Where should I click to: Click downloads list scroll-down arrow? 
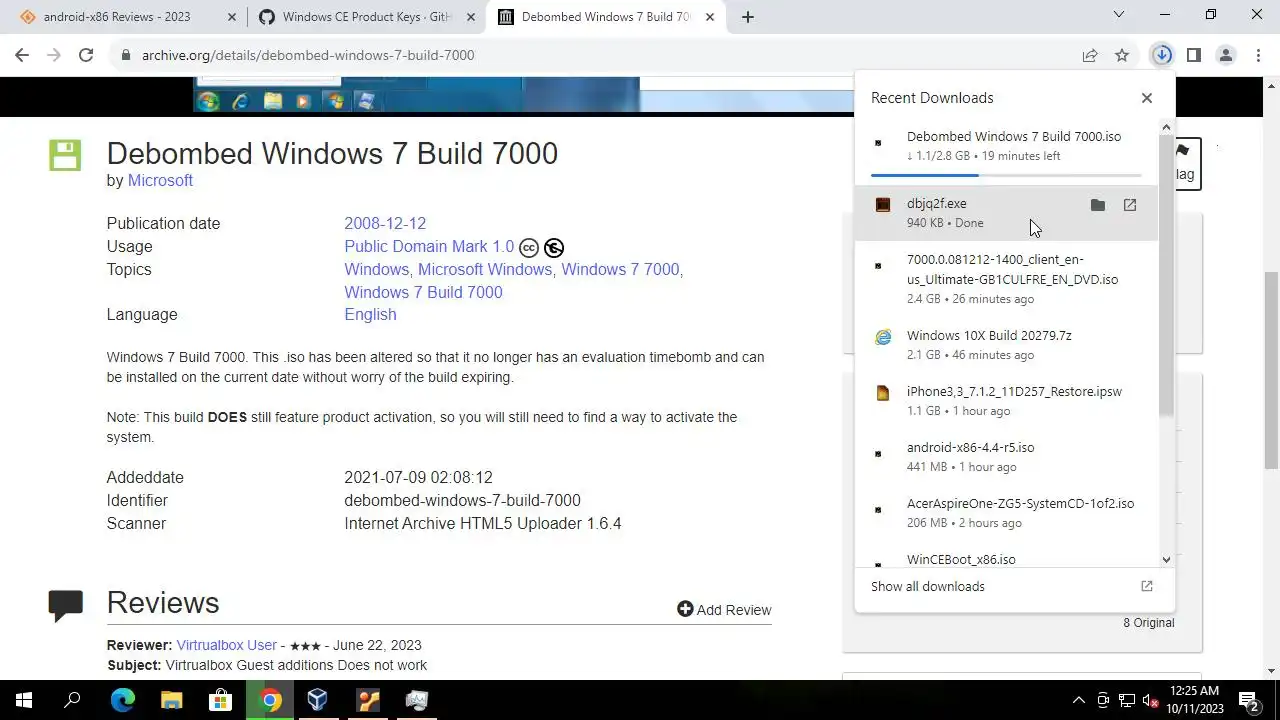[1166, 560]
